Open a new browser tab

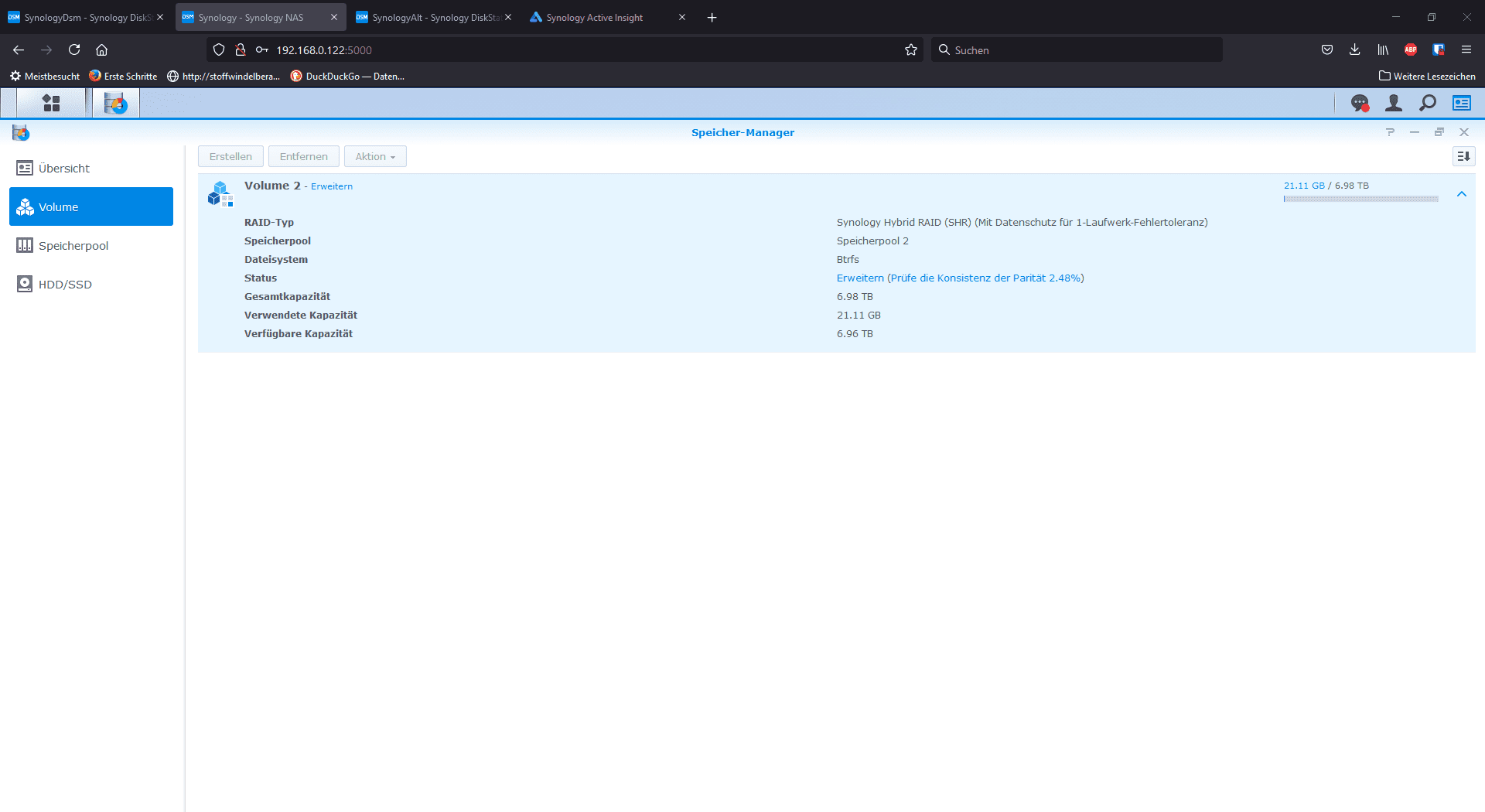(x=712, y=17)
